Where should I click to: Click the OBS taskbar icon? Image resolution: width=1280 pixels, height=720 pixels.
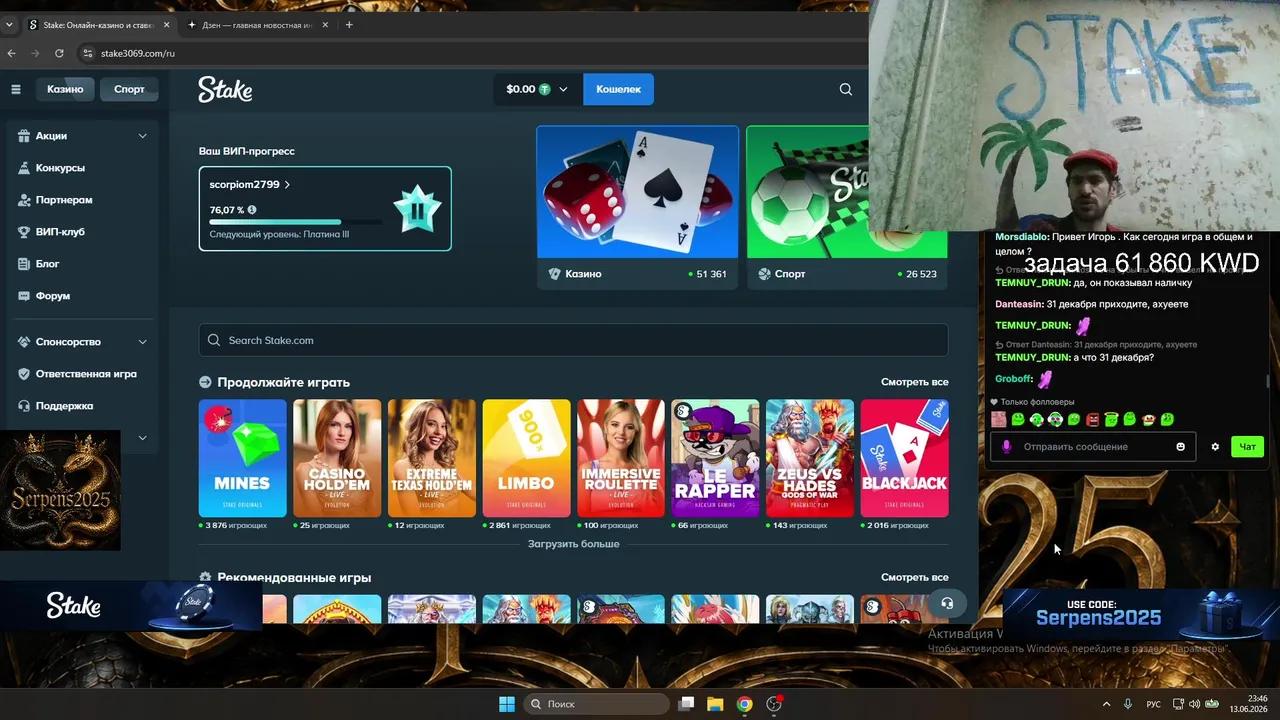pos(774,704)
